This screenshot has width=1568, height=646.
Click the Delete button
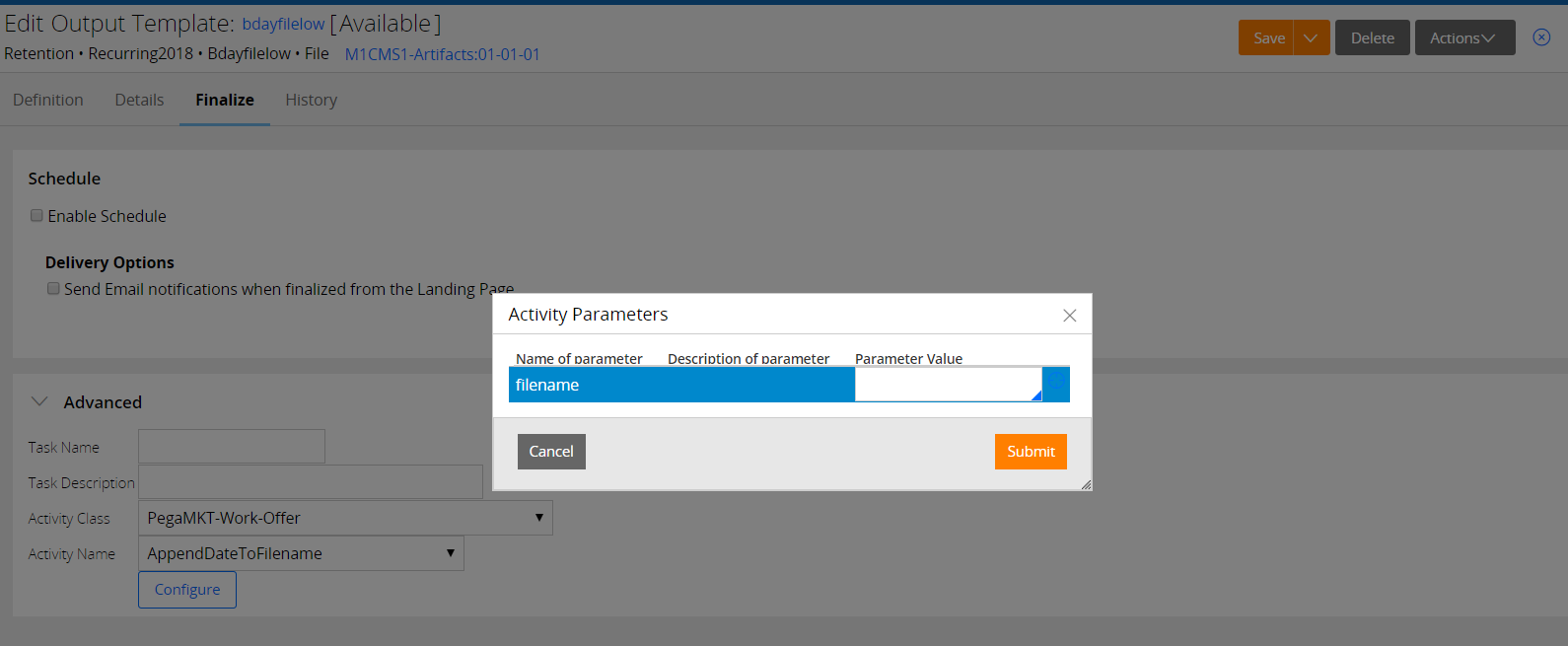click(x=1372, y=37)
